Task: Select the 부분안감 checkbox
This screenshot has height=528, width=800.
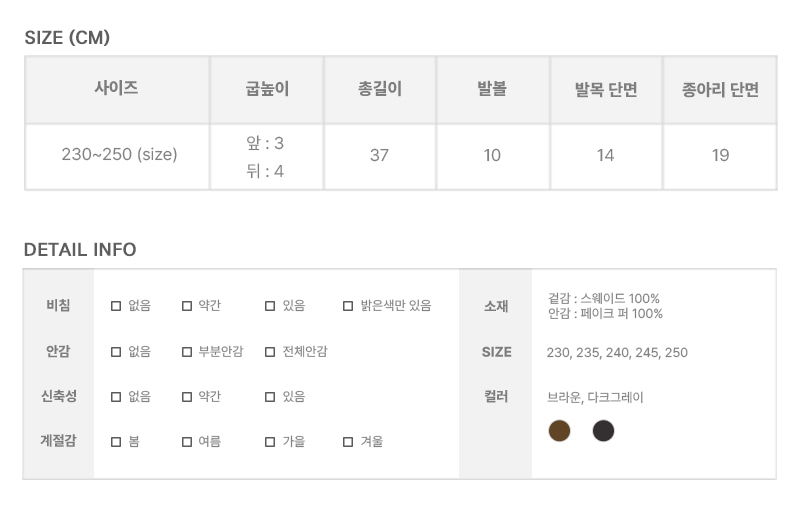Action: pos(187,352)
